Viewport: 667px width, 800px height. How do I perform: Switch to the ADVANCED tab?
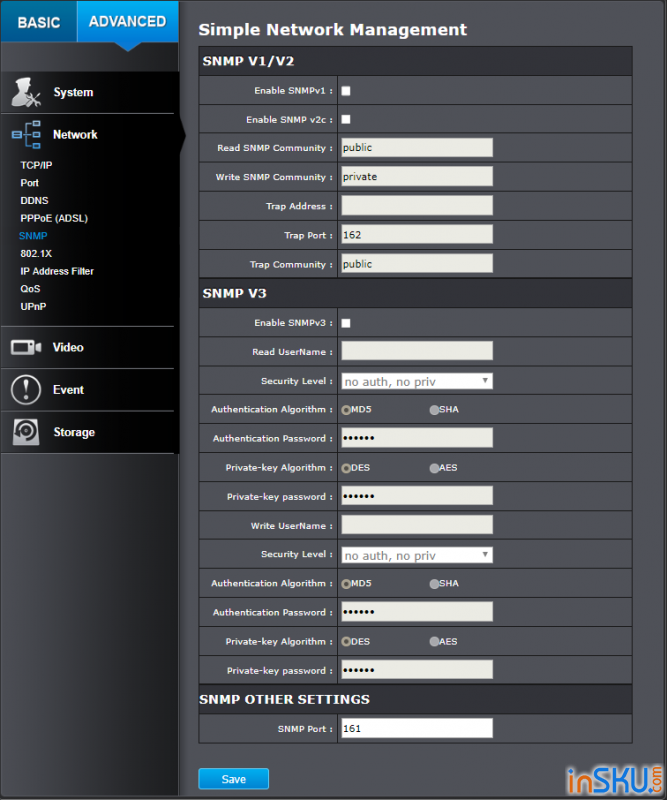(x=128, y=21)
